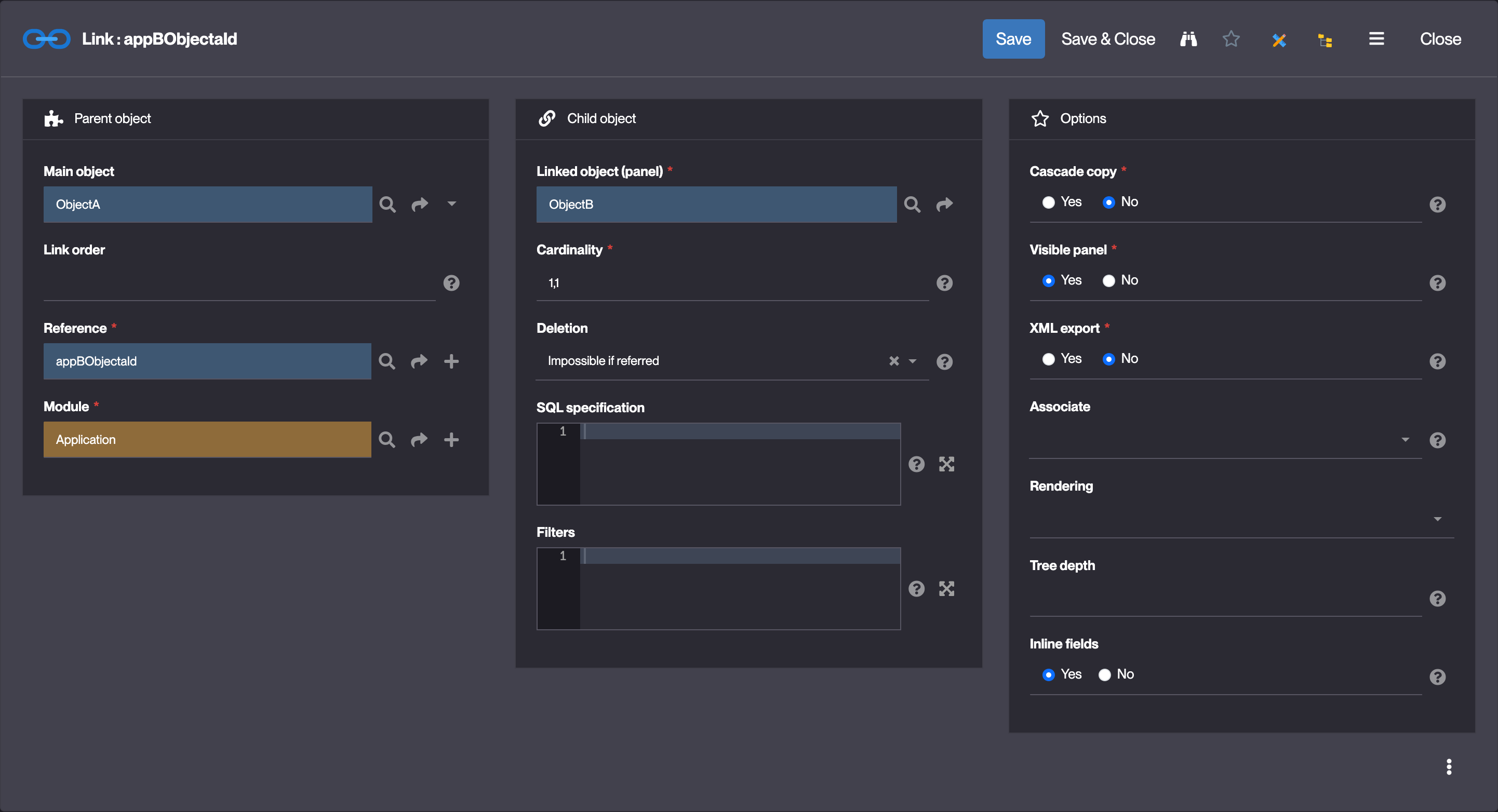Click open arrow beside Reference appBObjectaId field
The height and width of the screenshot is (812, 1498).
click(x=419, y=361)
